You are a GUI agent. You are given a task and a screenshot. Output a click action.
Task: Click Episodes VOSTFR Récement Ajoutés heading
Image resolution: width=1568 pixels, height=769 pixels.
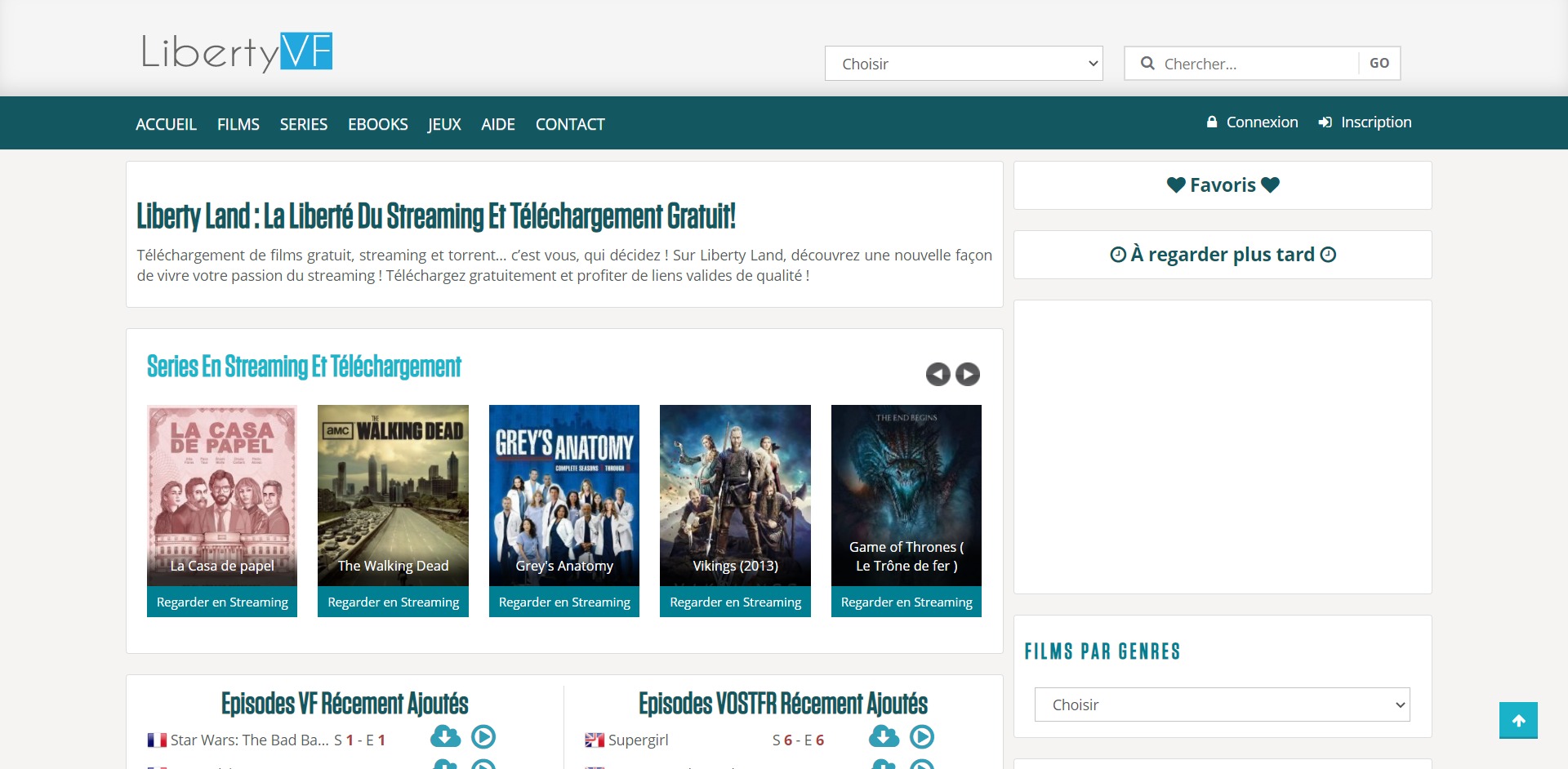[783, 704]
